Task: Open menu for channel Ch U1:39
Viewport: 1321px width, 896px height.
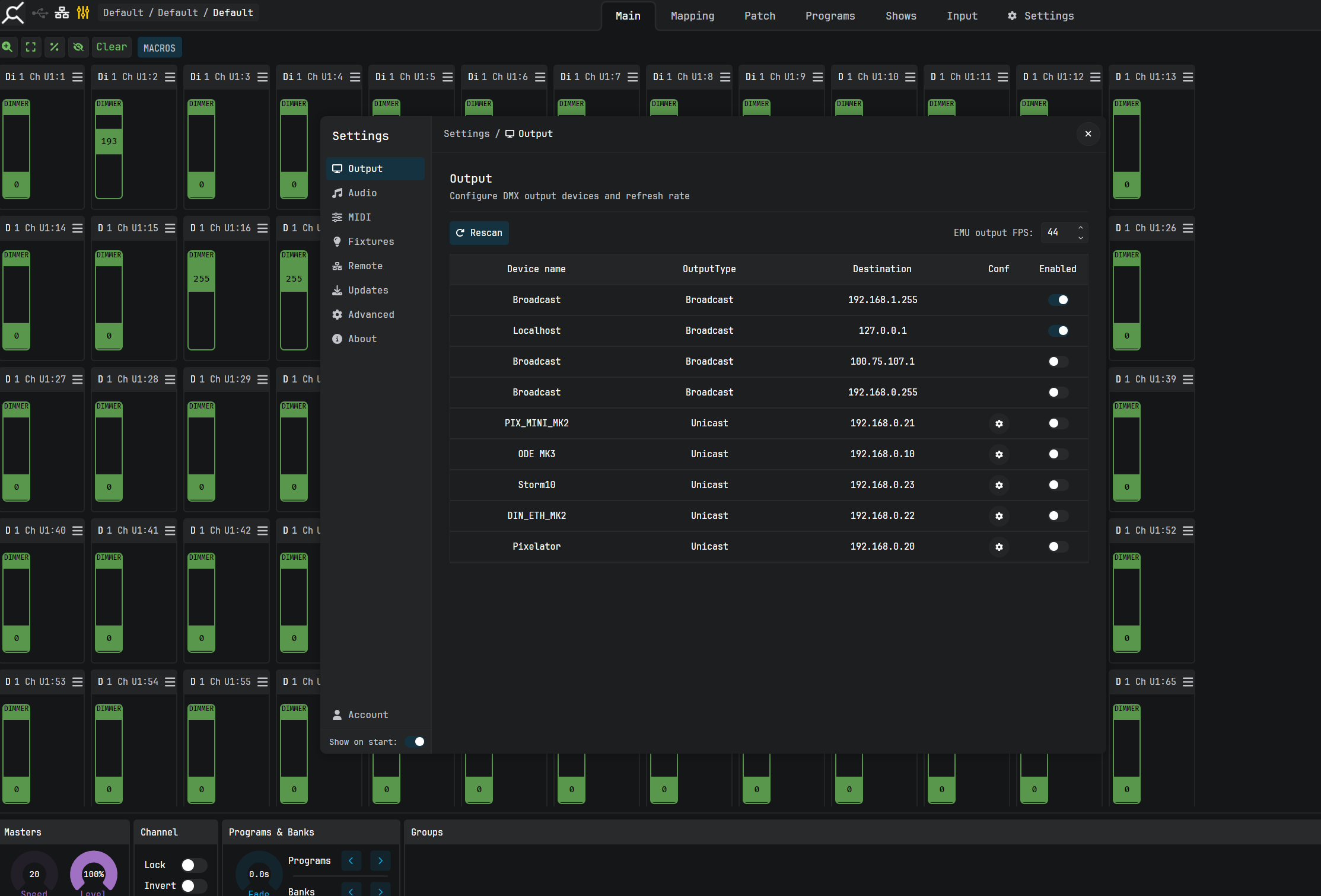Action: tap(1188, 380)
